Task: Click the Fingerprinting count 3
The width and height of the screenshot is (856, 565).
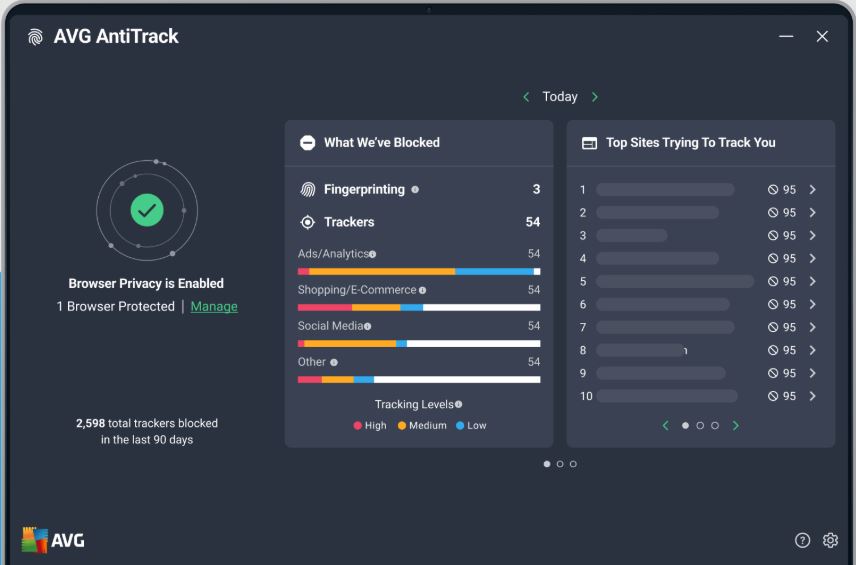Action: 536,189
